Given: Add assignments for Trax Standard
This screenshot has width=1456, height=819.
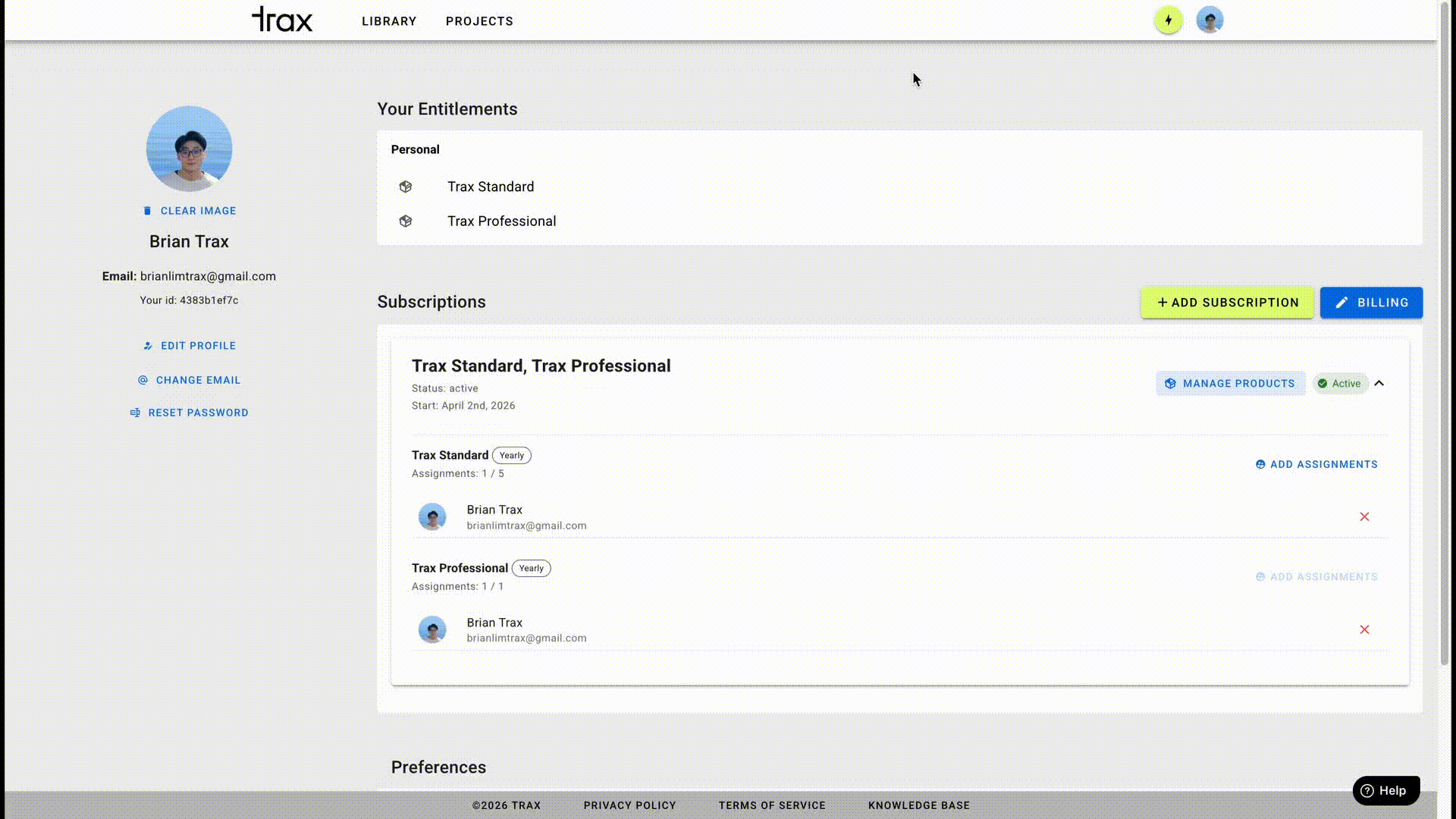Looking at the screenshot, I should pyautogui.click(x=1316, y=465).
